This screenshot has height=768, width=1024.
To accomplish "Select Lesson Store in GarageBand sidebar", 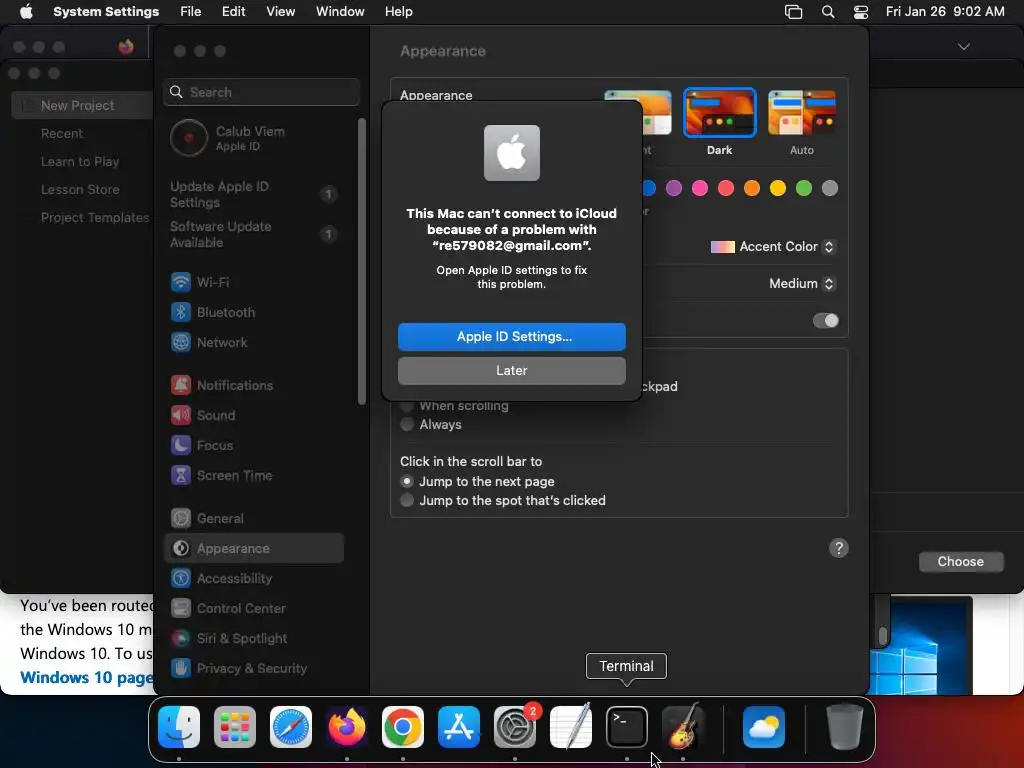I will tap(80, 189).
